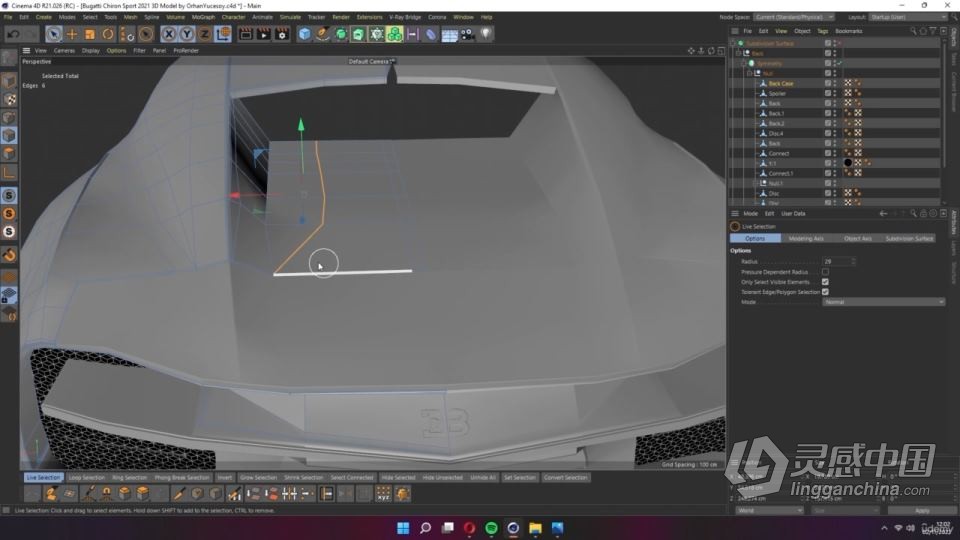The height and width of the screenshot is (540, 960).
Task: Click the Undo arrow in the top toolbar
Action: (13, 34)
